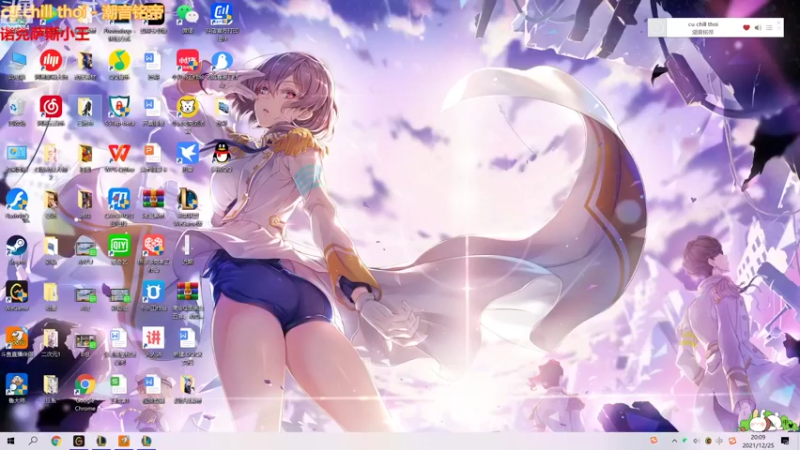Image resolution: width=800 pixels, height=450 pixels.
Task: Open the playlist menu in music widget
Action: [x=769, y=28]
